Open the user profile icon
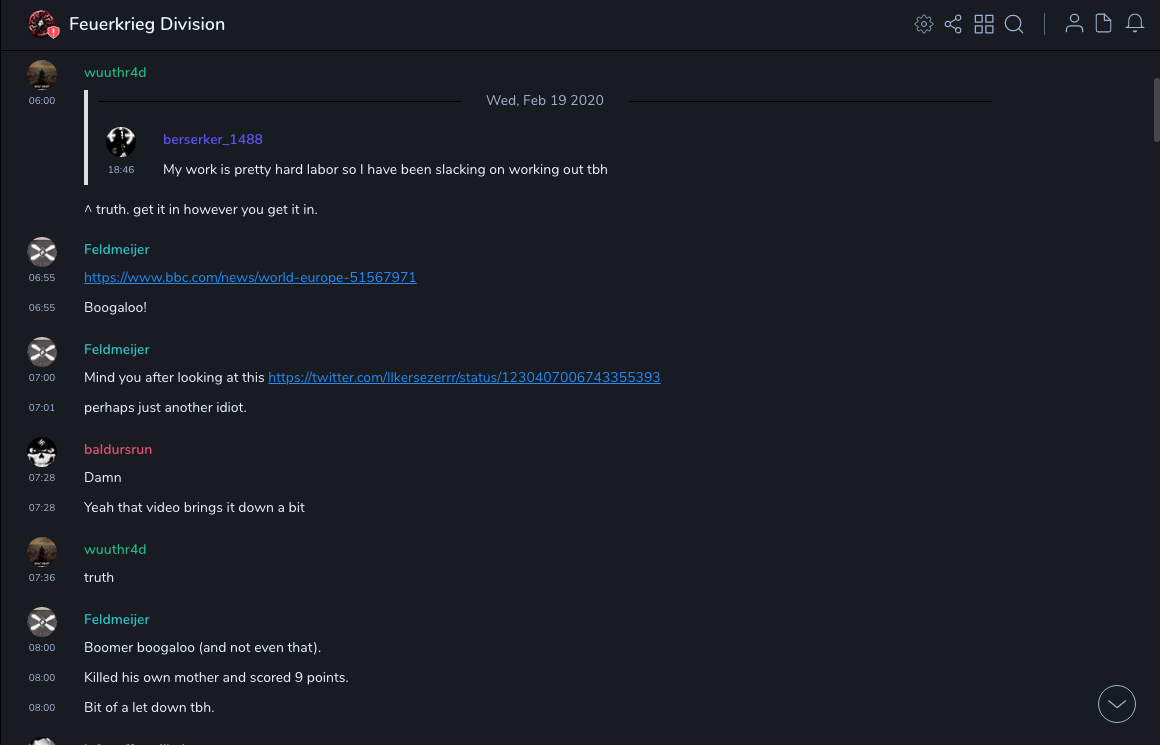This screenshot has height=745, width=1160. point(1074,24)
